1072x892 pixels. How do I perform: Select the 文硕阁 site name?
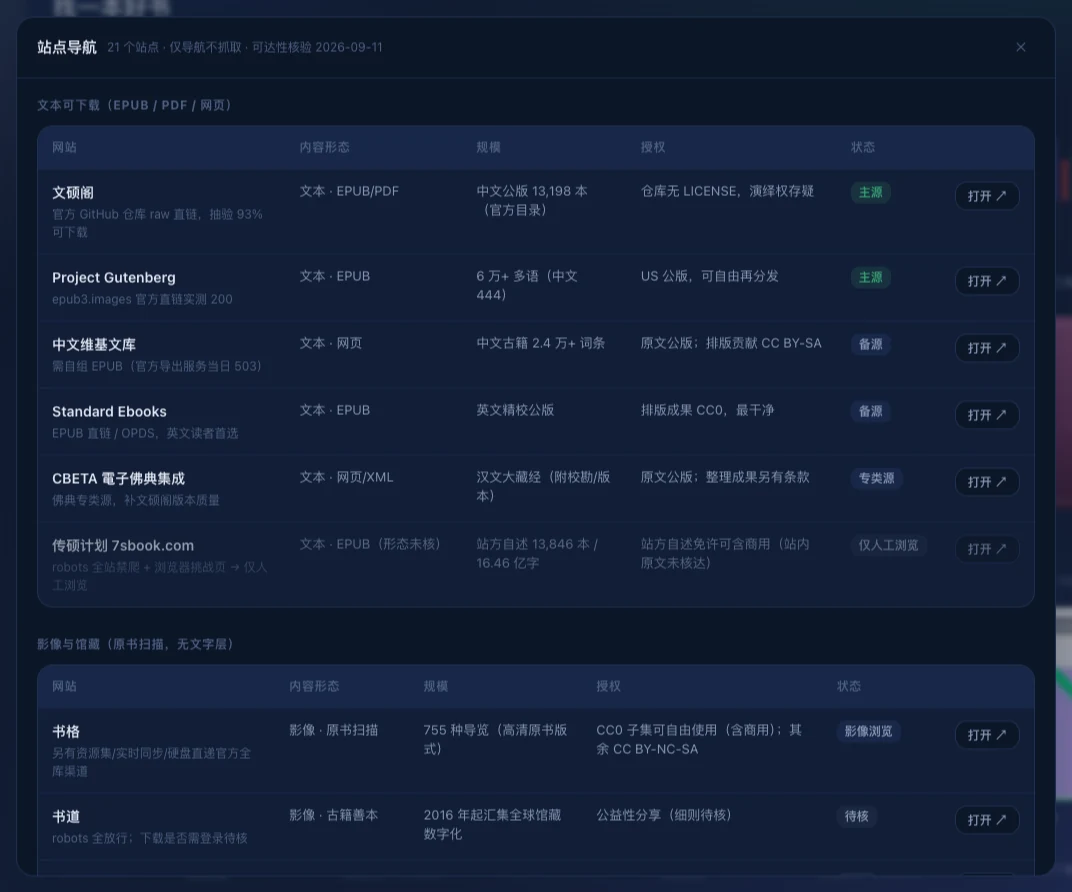[x=73, y=193]
